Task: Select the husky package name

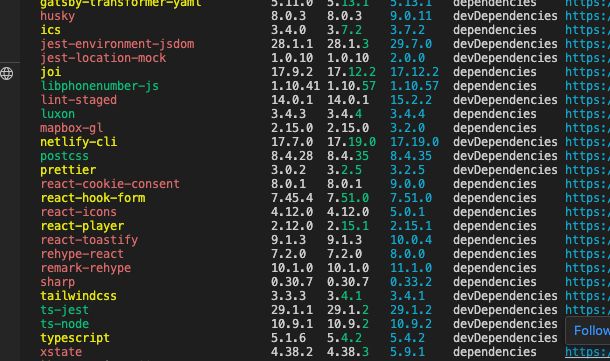Action: [x=58, y=16]
